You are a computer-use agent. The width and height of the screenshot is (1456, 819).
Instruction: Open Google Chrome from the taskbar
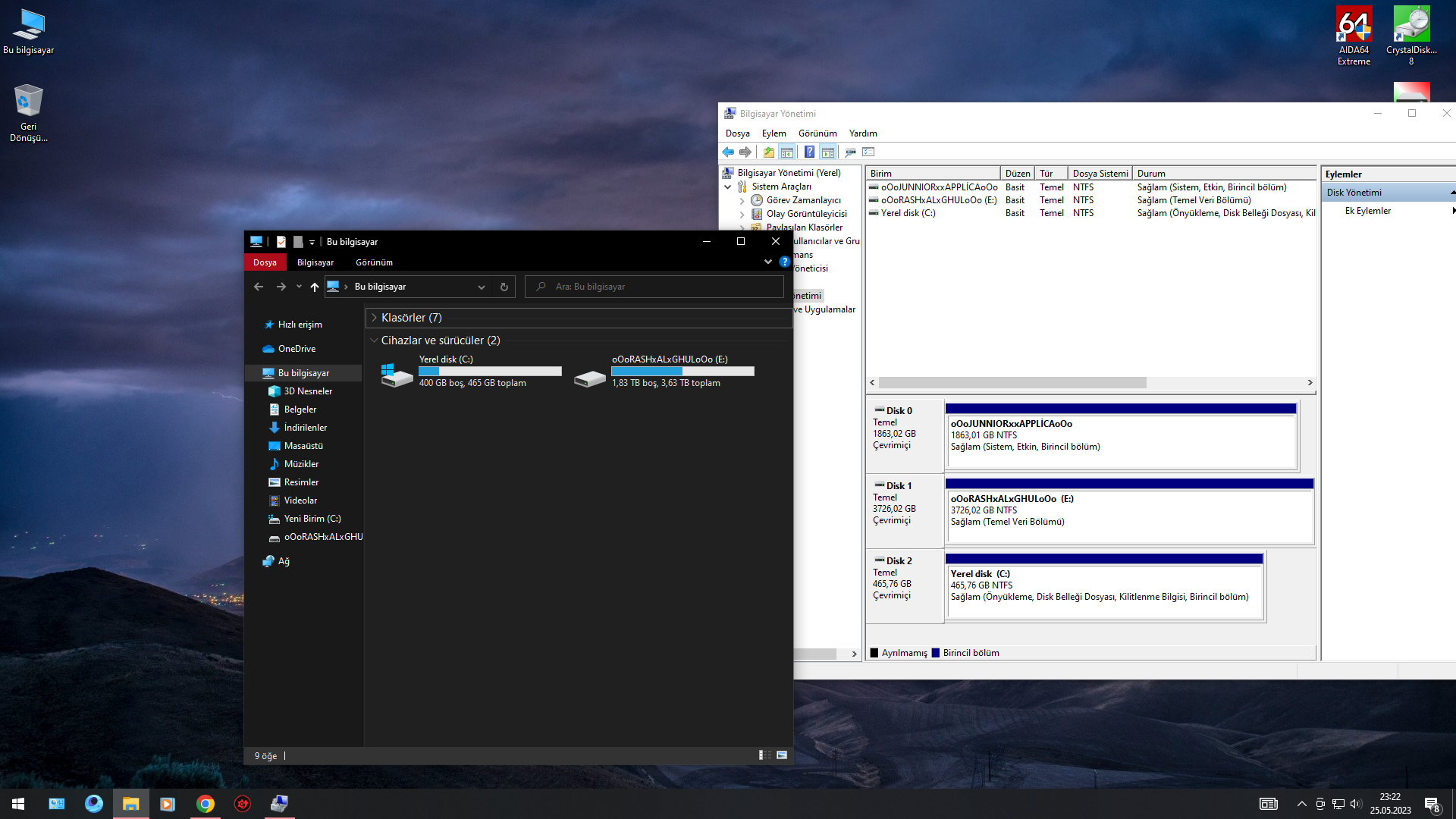point(205,804)
